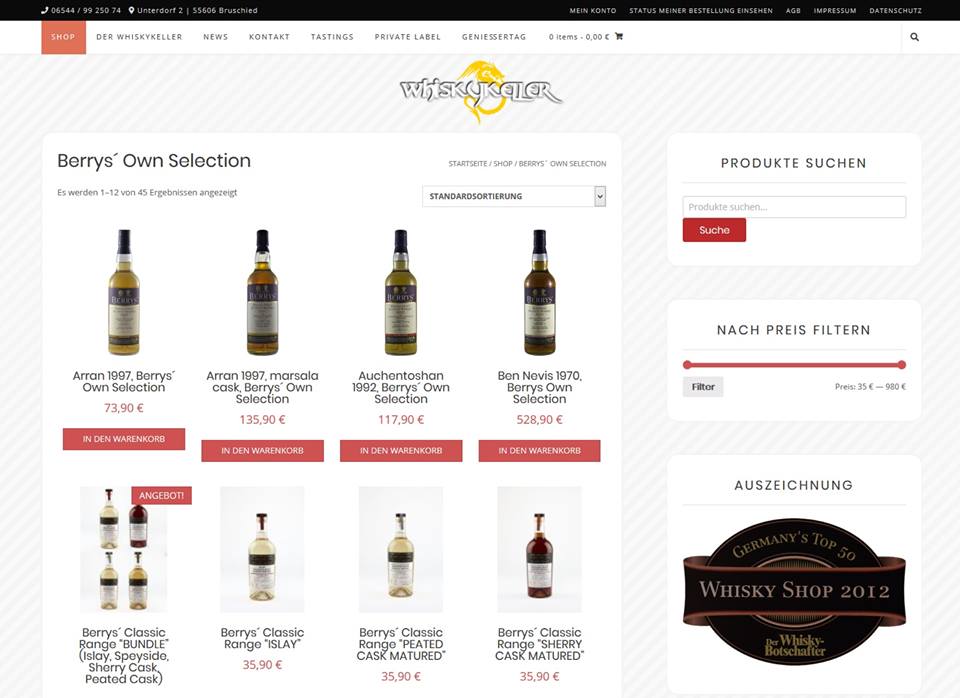Click the red Suche button
This screenshot has width=960, height=698.
(714, 230)
